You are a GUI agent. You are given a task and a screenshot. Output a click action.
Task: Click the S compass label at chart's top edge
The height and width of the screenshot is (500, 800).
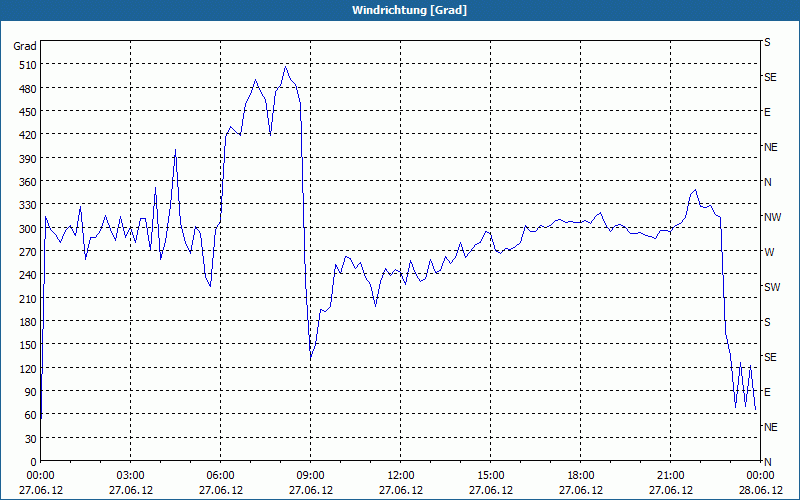(x=767, y=42)
